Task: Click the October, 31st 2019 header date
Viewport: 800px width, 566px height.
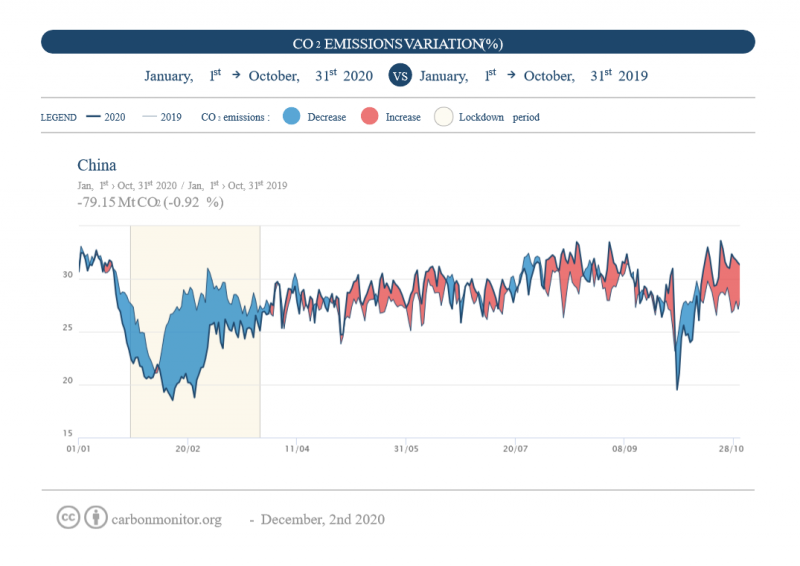Action: pos(586,76)
